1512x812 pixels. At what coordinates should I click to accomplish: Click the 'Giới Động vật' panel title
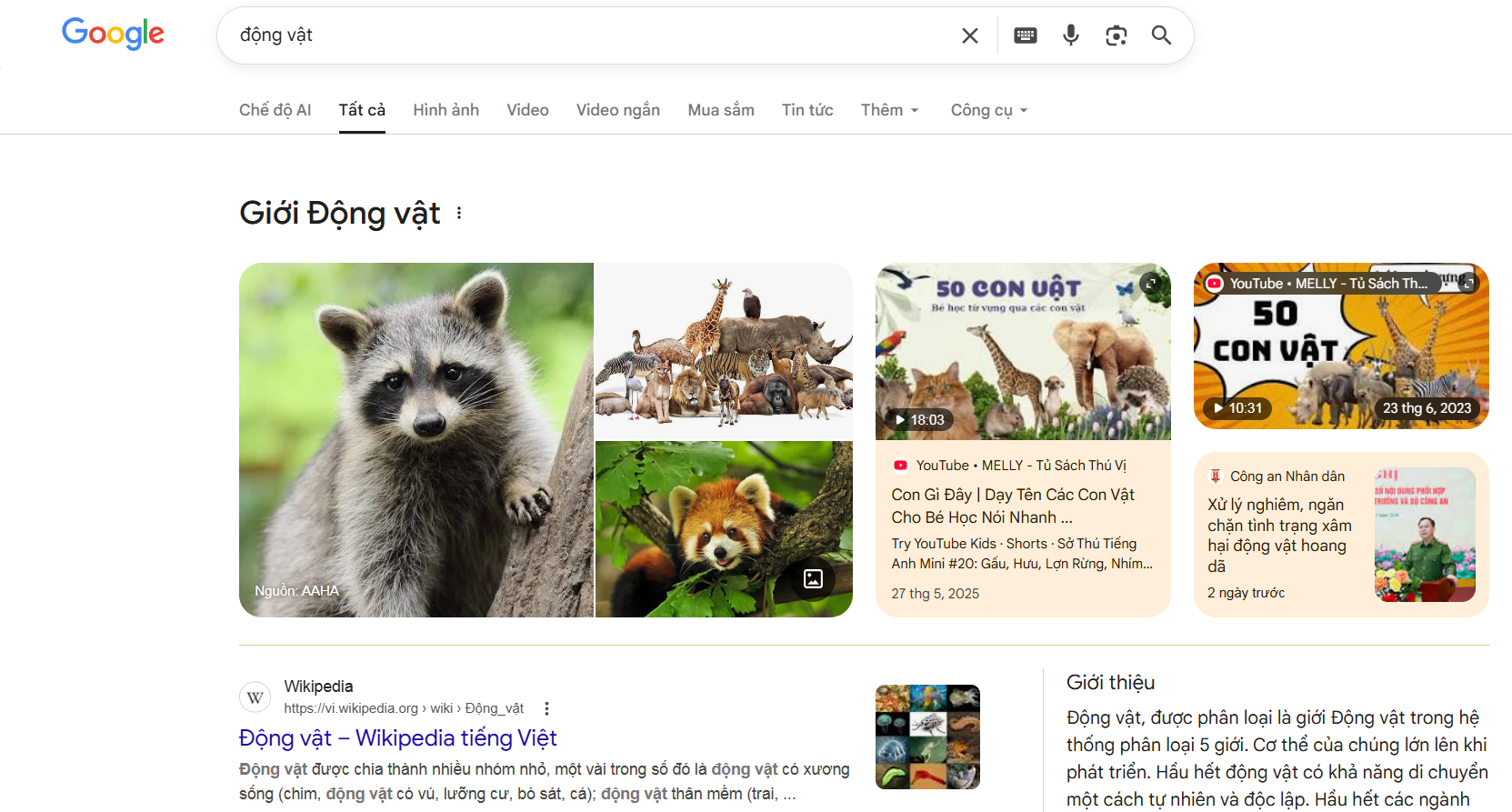point(340,213)
